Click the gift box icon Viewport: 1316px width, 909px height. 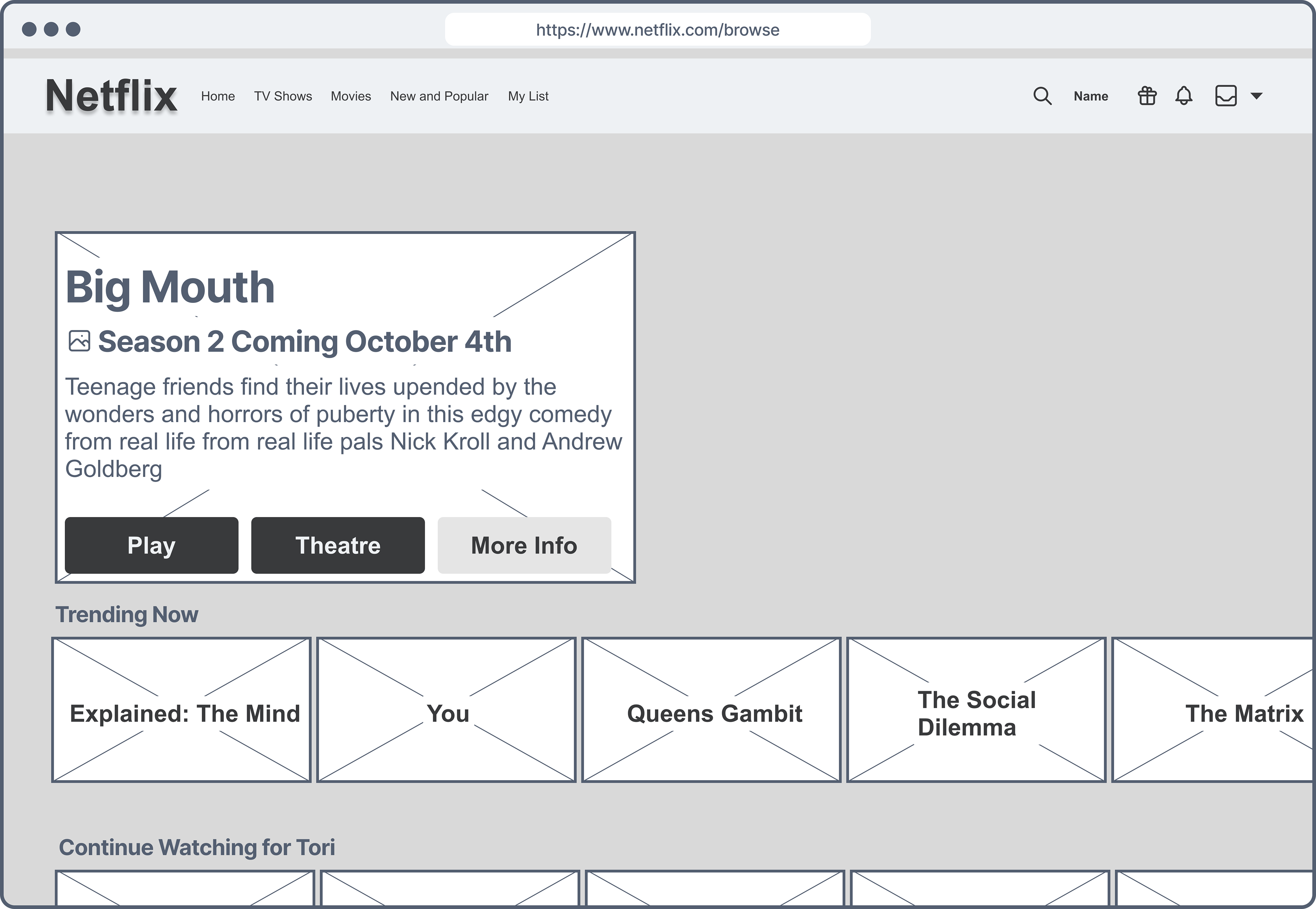click(1147, 96)
